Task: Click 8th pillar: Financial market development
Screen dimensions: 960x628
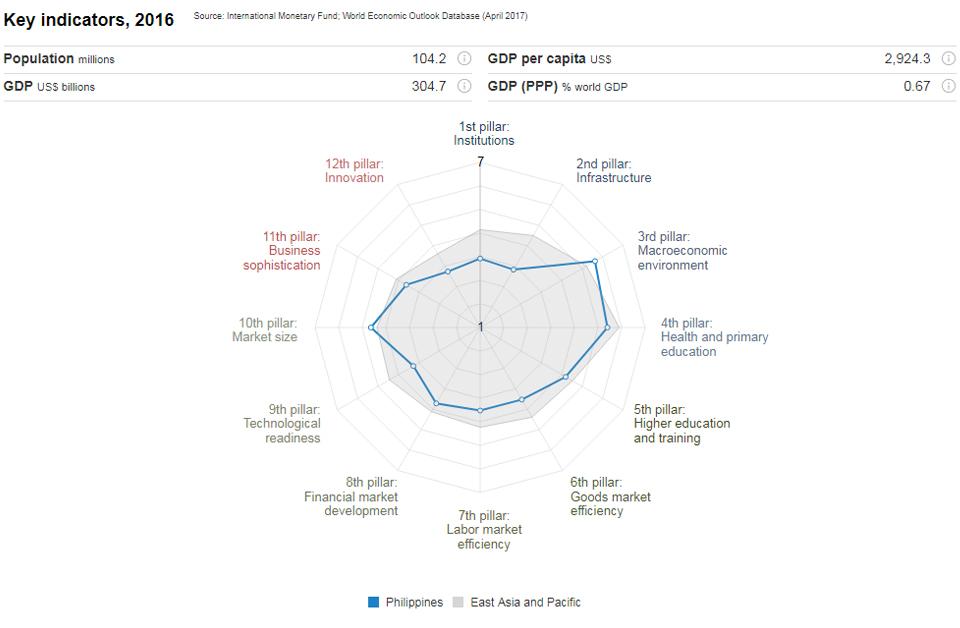Action: [351, 497]
